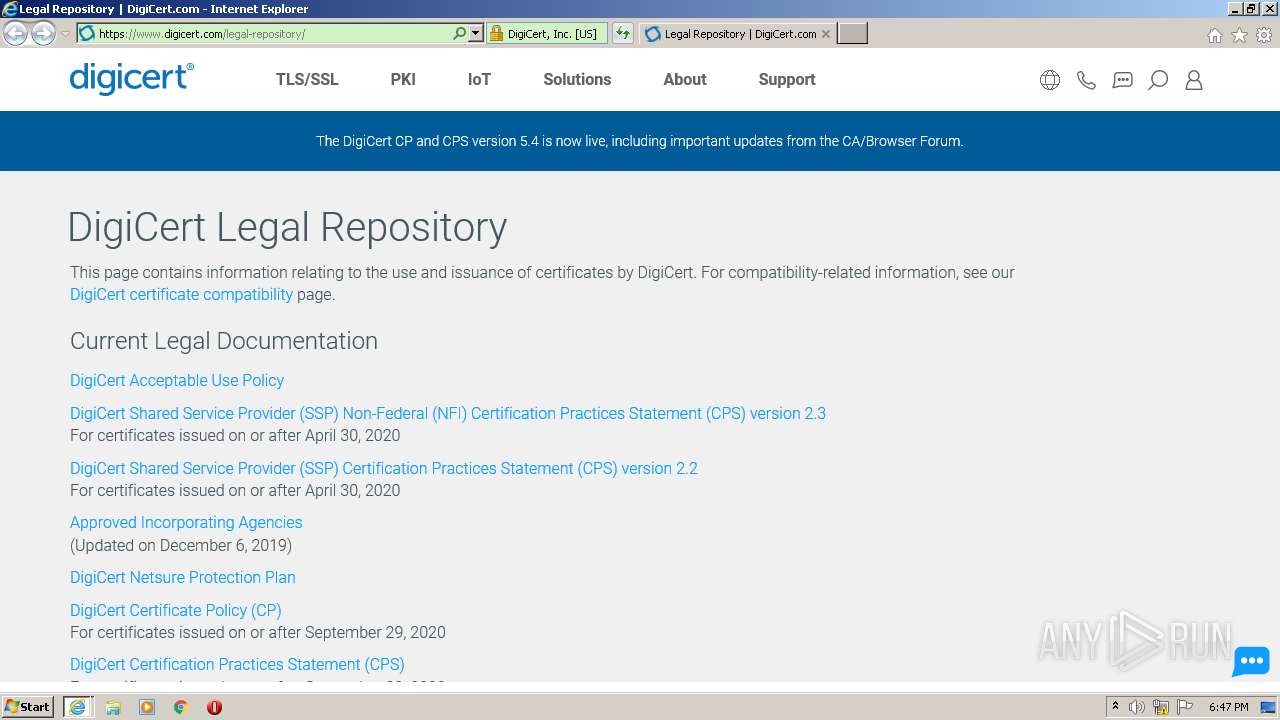Open Approved Incorporating Agencies link

[186, 522]
